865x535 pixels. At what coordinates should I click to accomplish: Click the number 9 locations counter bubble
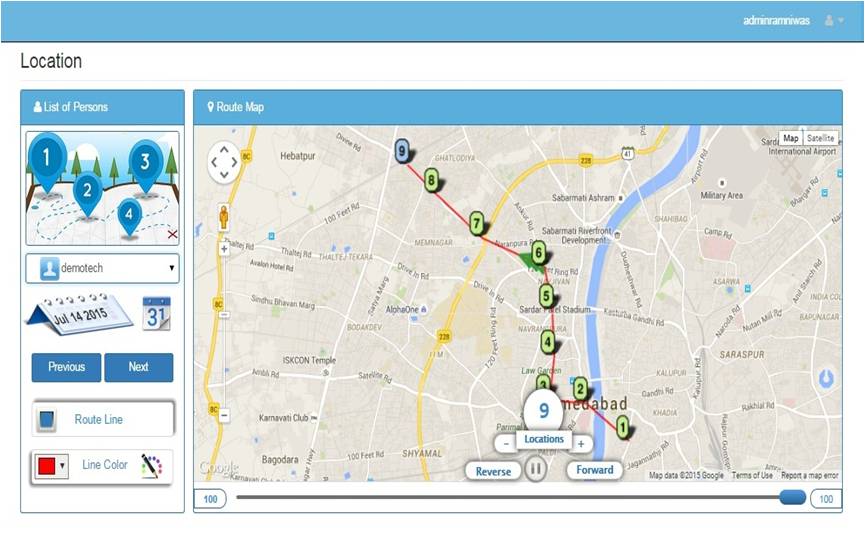[x=543, y=411]
